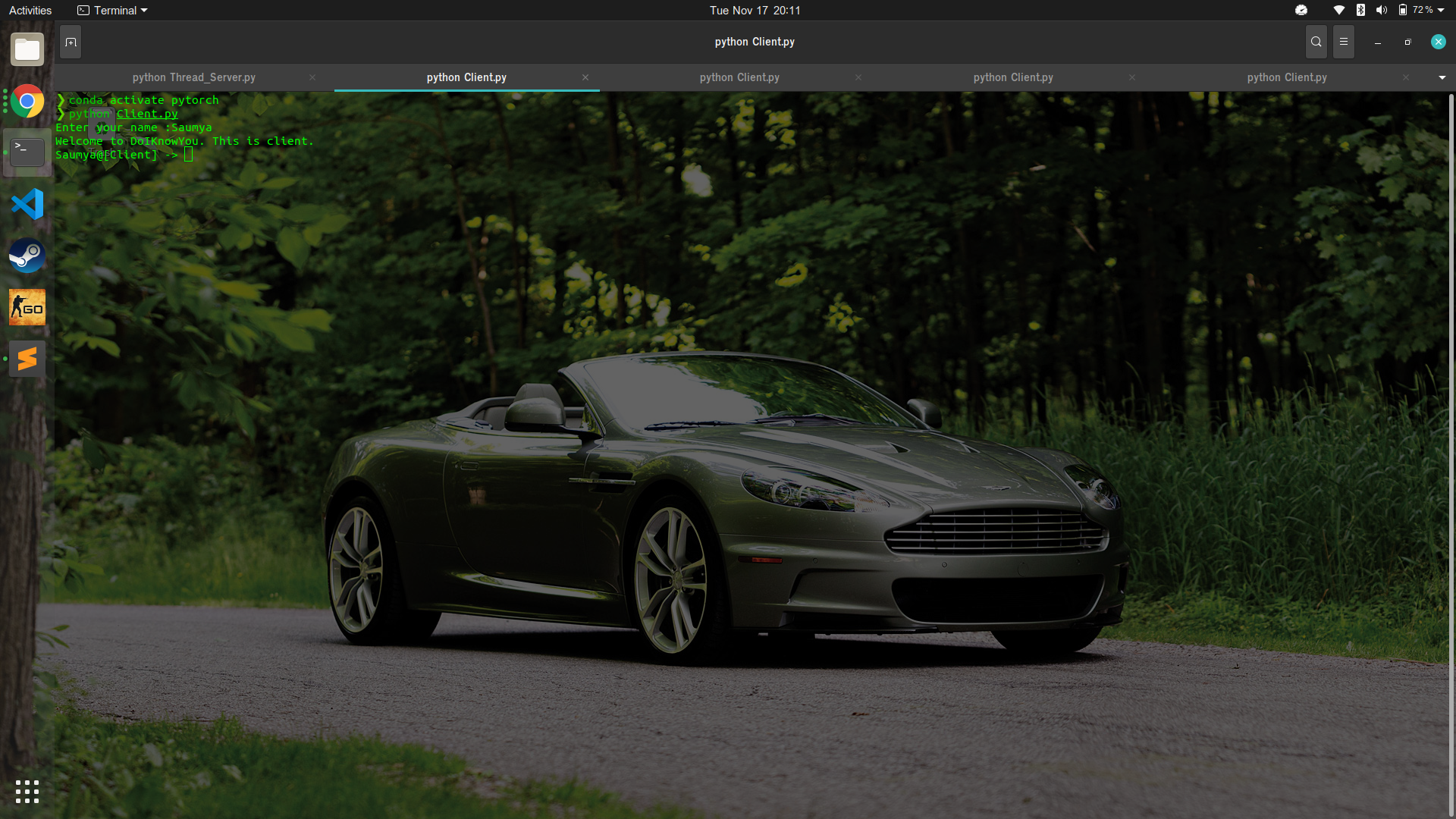Viewport: 1456px width, 819px height.
Task: Switch to the third python Client.py tab
Action: pyautogui.click(x=1013, y=77)
